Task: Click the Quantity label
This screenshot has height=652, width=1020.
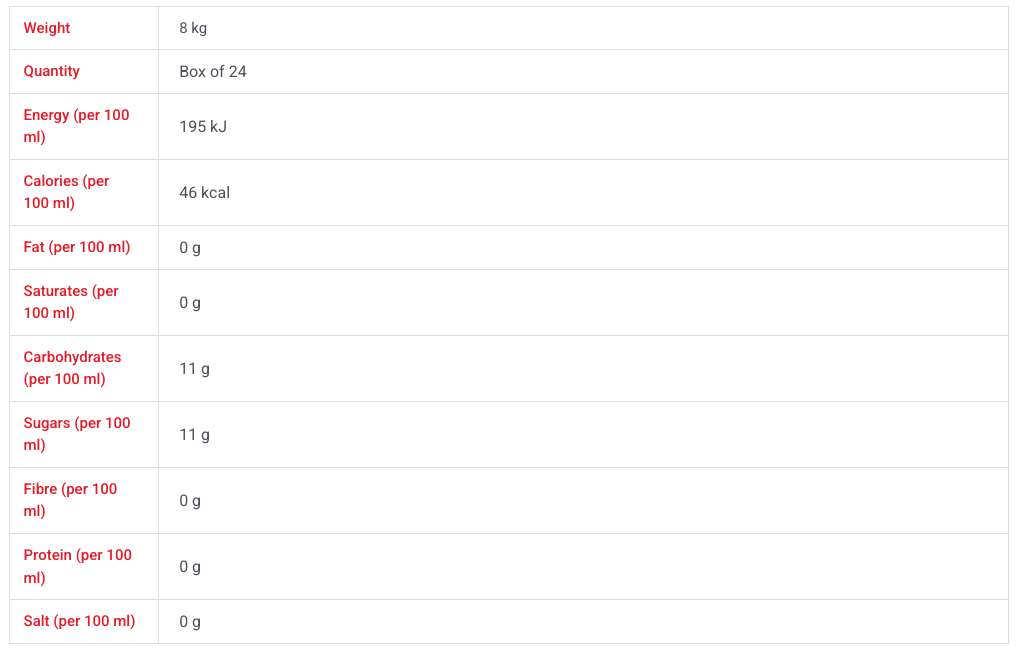Action: pos(51,71)
